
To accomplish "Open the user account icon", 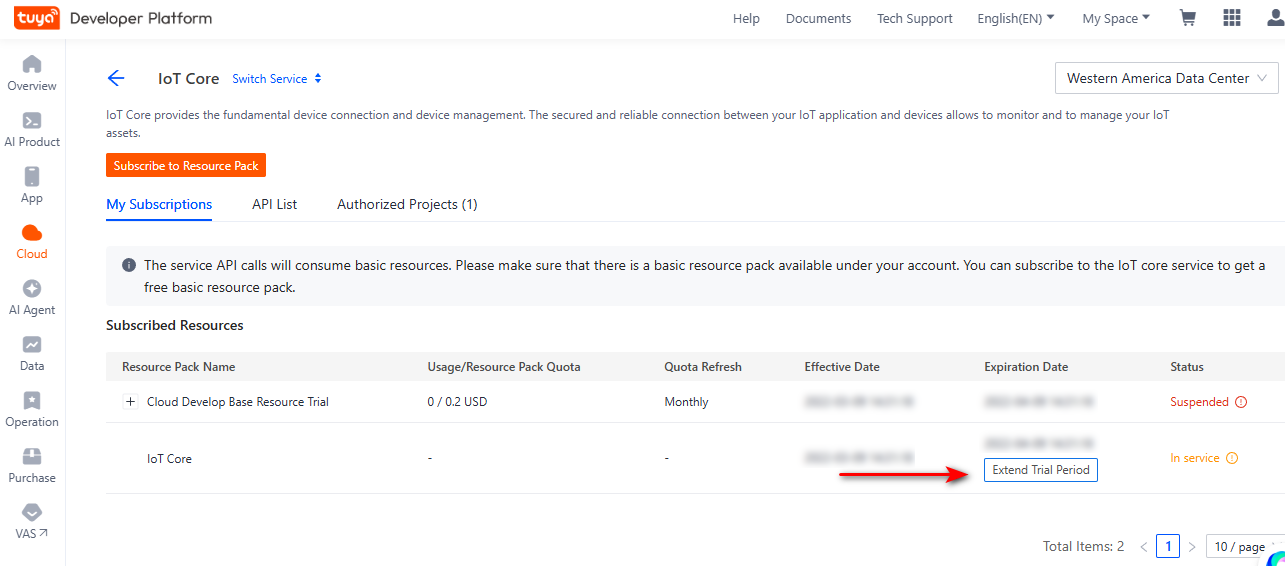I will (x=1274, y=18).
